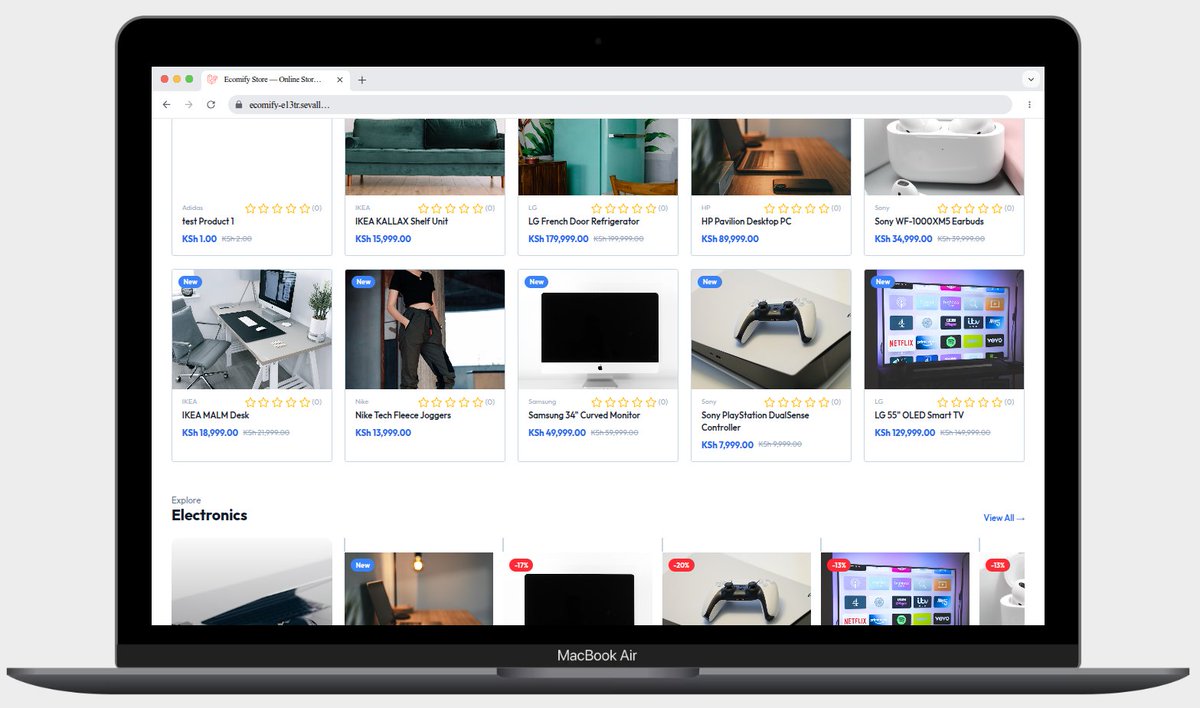Open the browser three-dot menu
Viewport: 1200px width, 708px height.
pyautogui.click(x=1029, y=104)
